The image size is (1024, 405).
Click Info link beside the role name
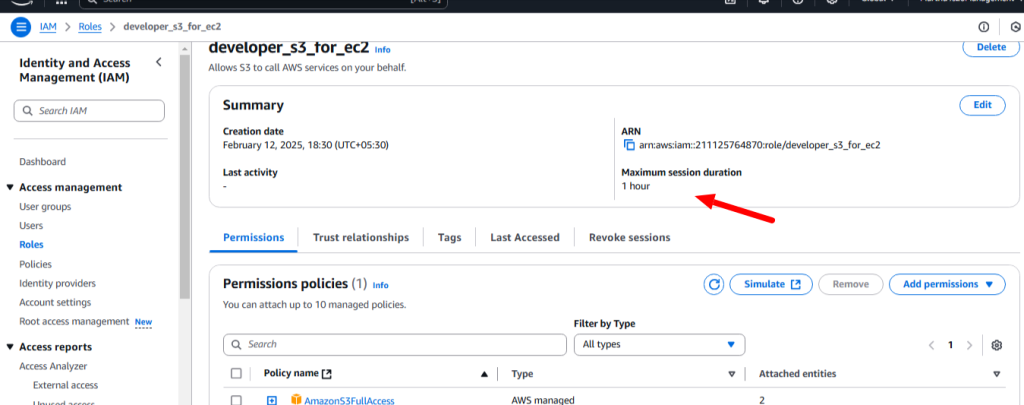coord(383,50)
